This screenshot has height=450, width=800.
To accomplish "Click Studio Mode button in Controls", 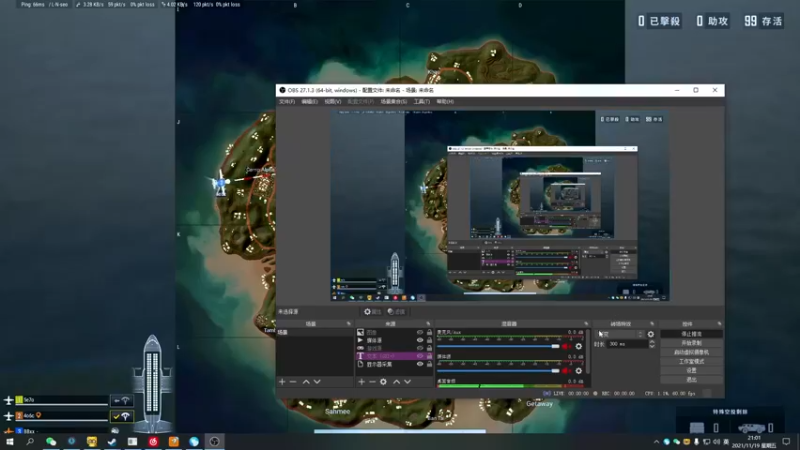I will [691, 361].
